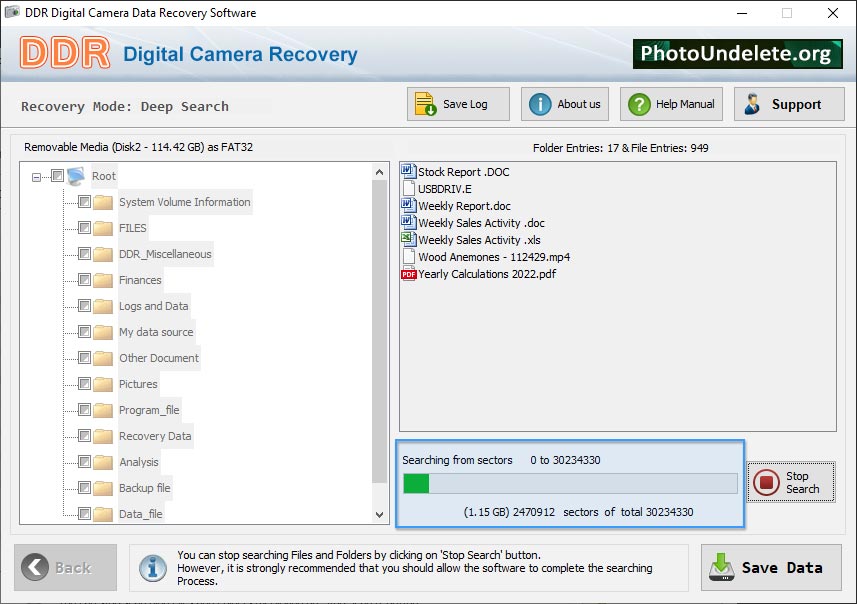Click the green sector search progress bar
Screen dimensions: 857x604
pos(570,484)
